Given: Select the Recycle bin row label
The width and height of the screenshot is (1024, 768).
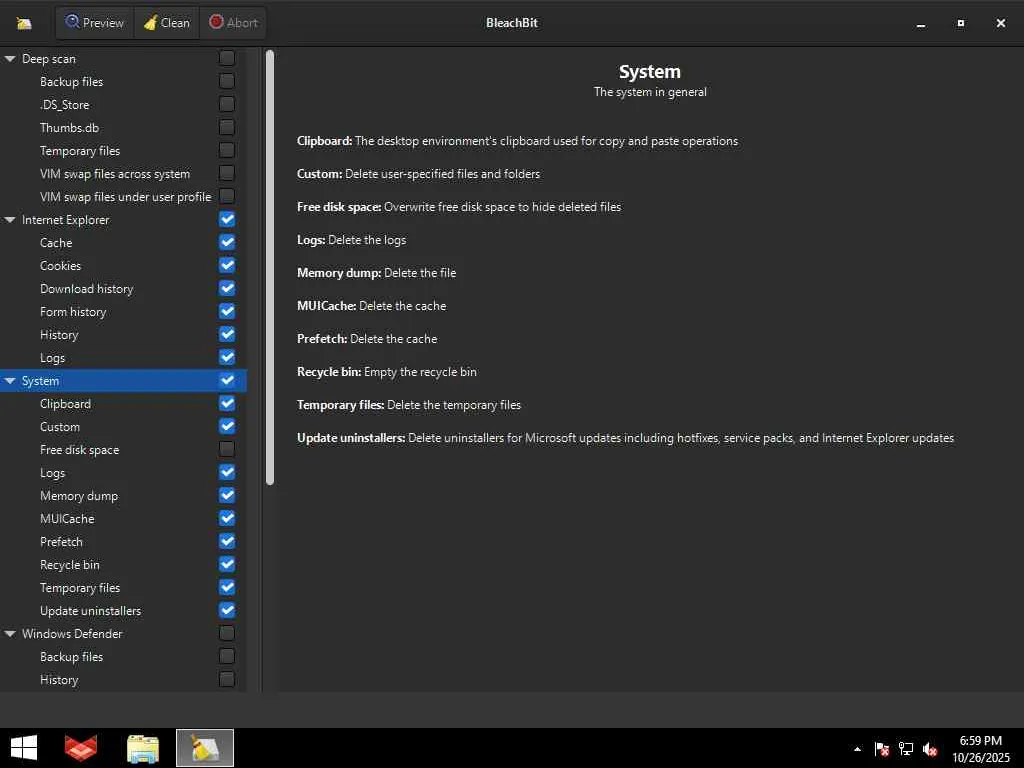Looking at the screenshot, I should [x=70, y=565].
